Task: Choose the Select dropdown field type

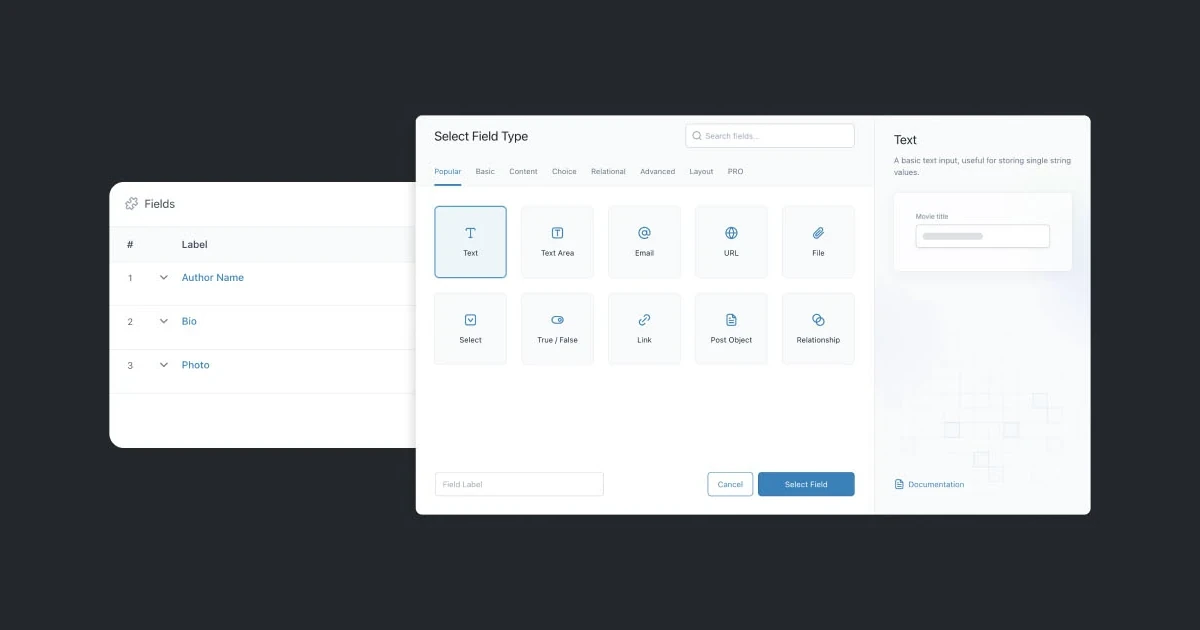Action: (470, 328)
